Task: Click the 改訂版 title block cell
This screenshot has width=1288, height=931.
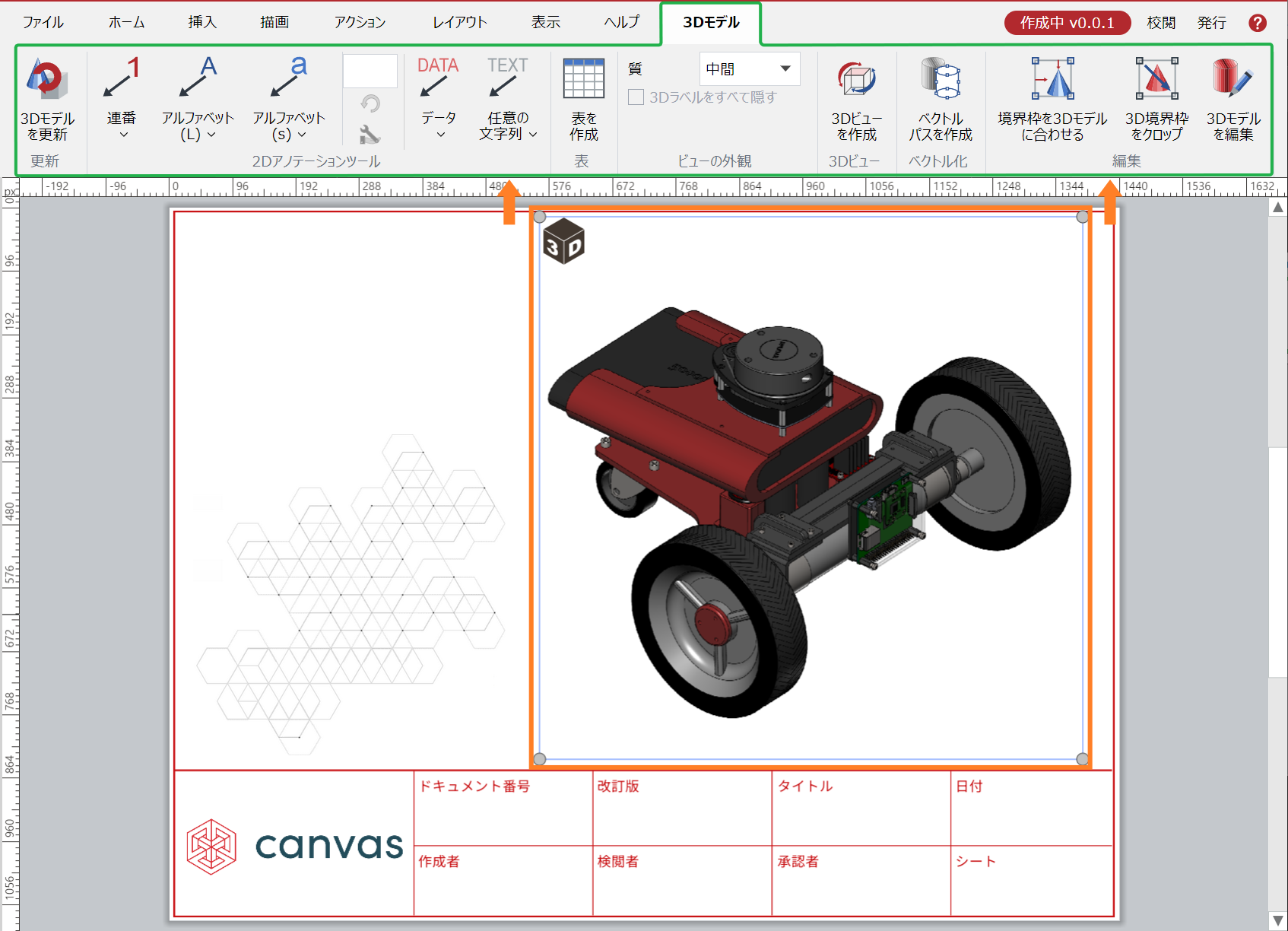Action: point(682,809)
